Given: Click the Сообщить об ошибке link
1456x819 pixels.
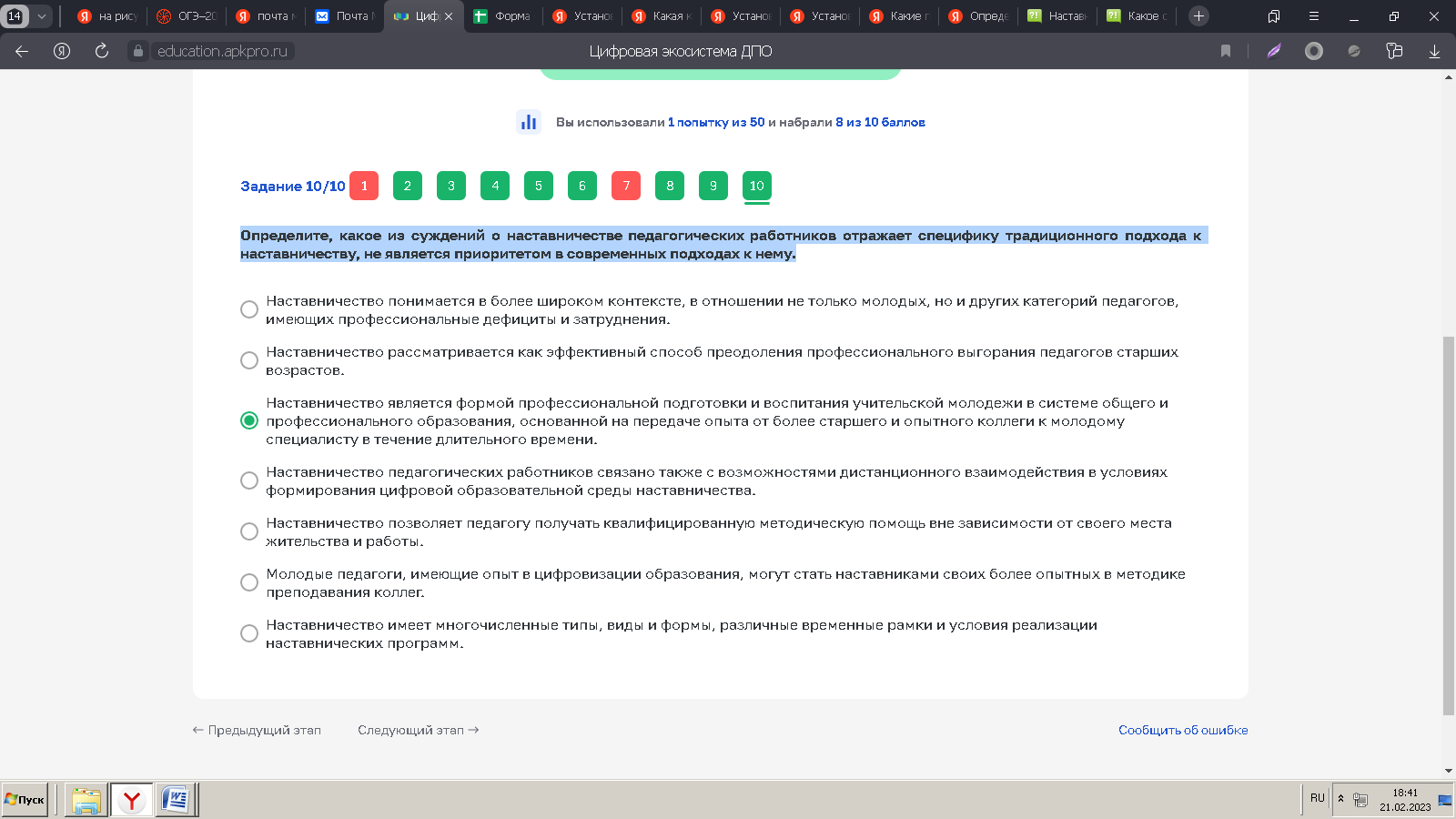Looking at the screenshot, I should coord(1183,730).
